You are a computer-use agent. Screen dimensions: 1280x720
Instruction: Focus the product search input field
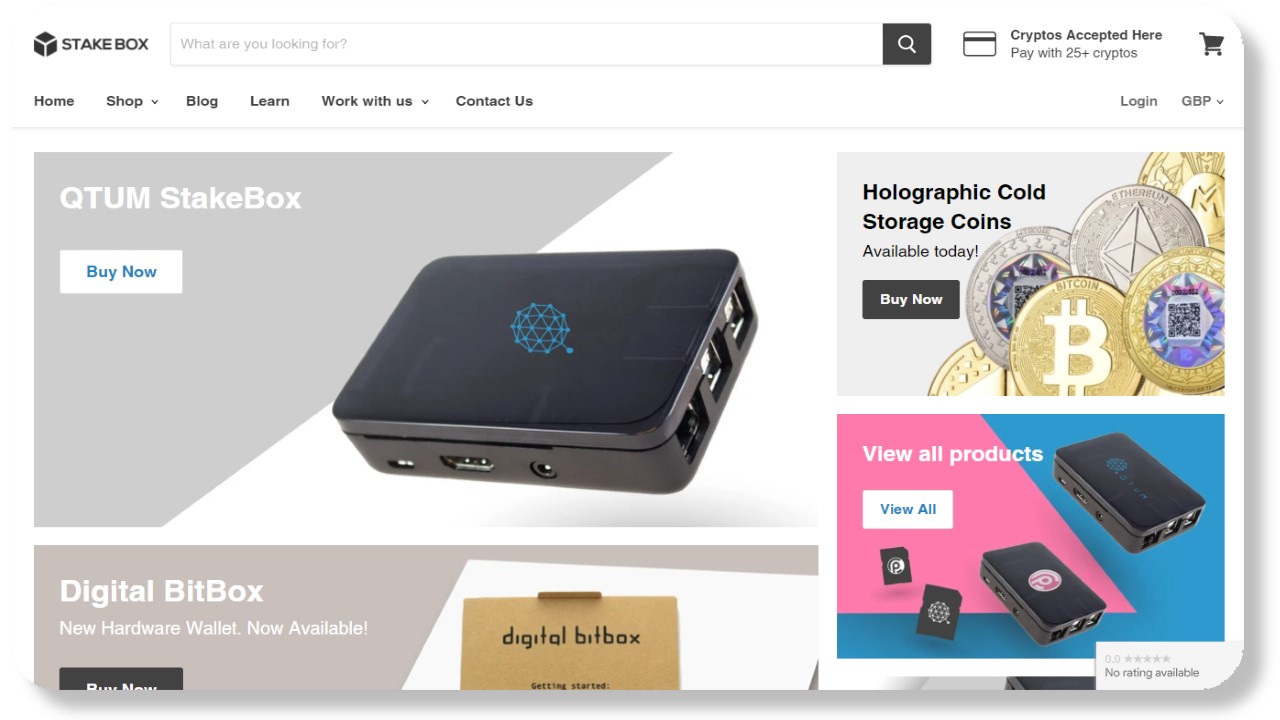[x=527, y=44]
